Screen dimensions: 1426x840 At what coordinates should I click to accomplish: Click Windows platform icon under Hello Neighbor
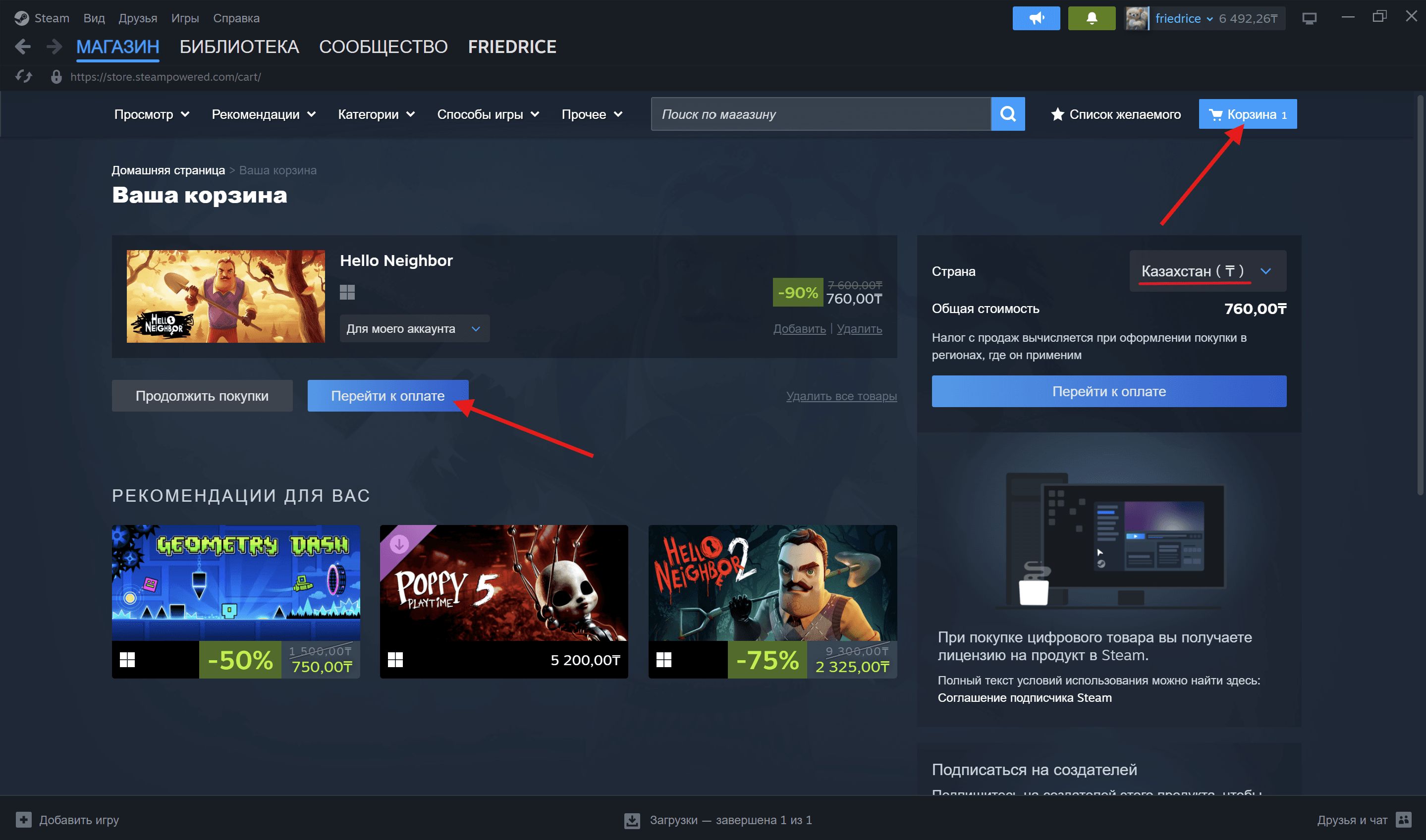347,292
